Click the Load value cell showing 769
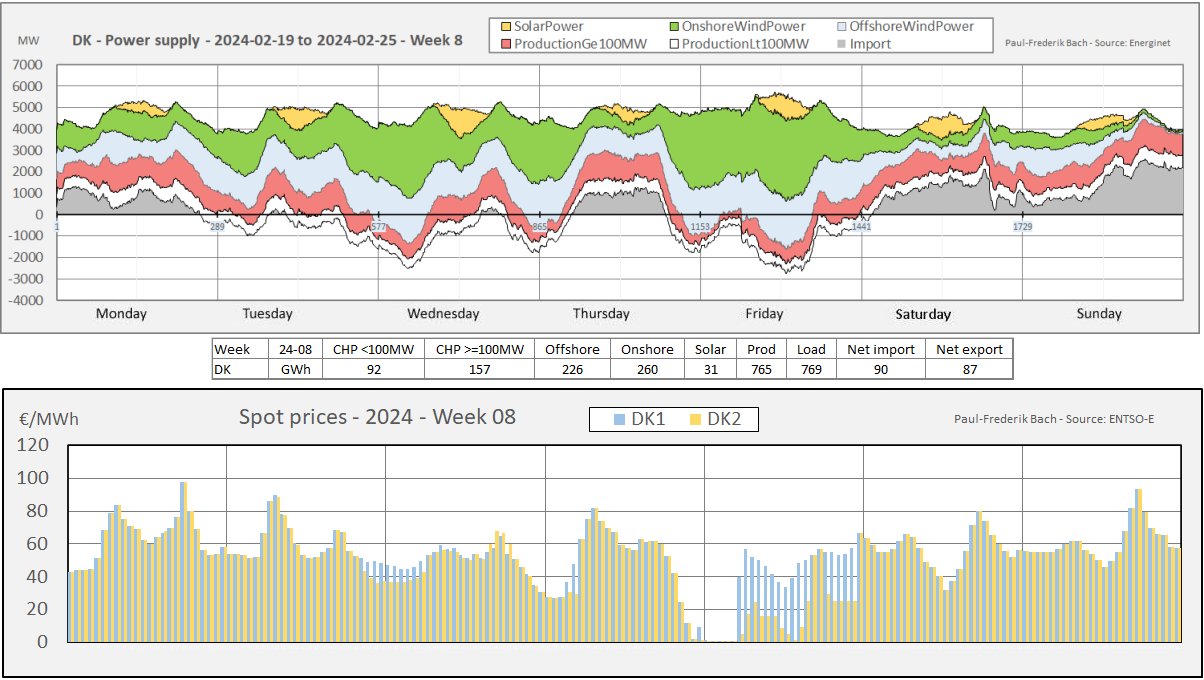 coord(811,369)
